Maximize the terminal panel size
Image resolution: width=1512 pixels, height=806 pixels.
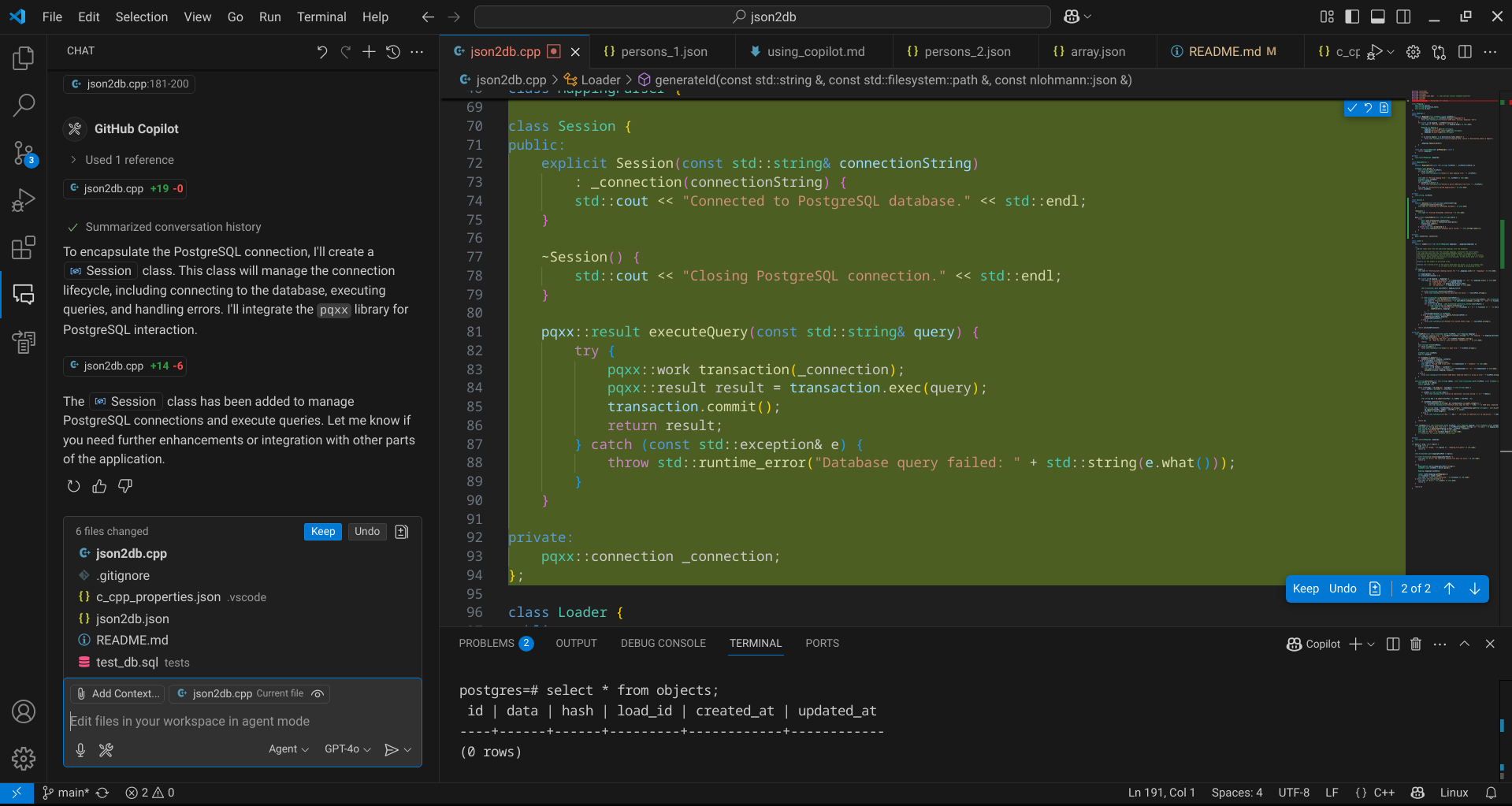pos(1465,644)
